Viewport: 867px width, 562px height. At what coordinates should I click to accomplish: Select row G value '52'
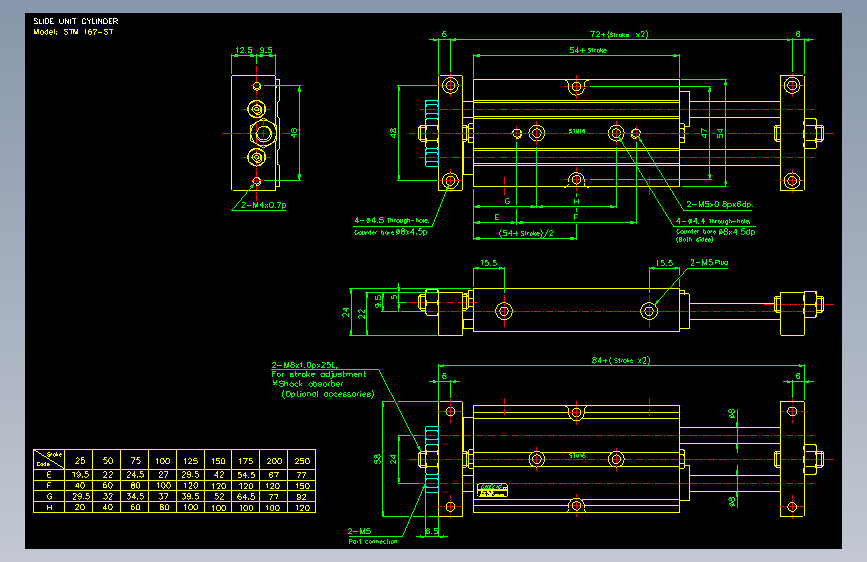[x=218, y=497]
